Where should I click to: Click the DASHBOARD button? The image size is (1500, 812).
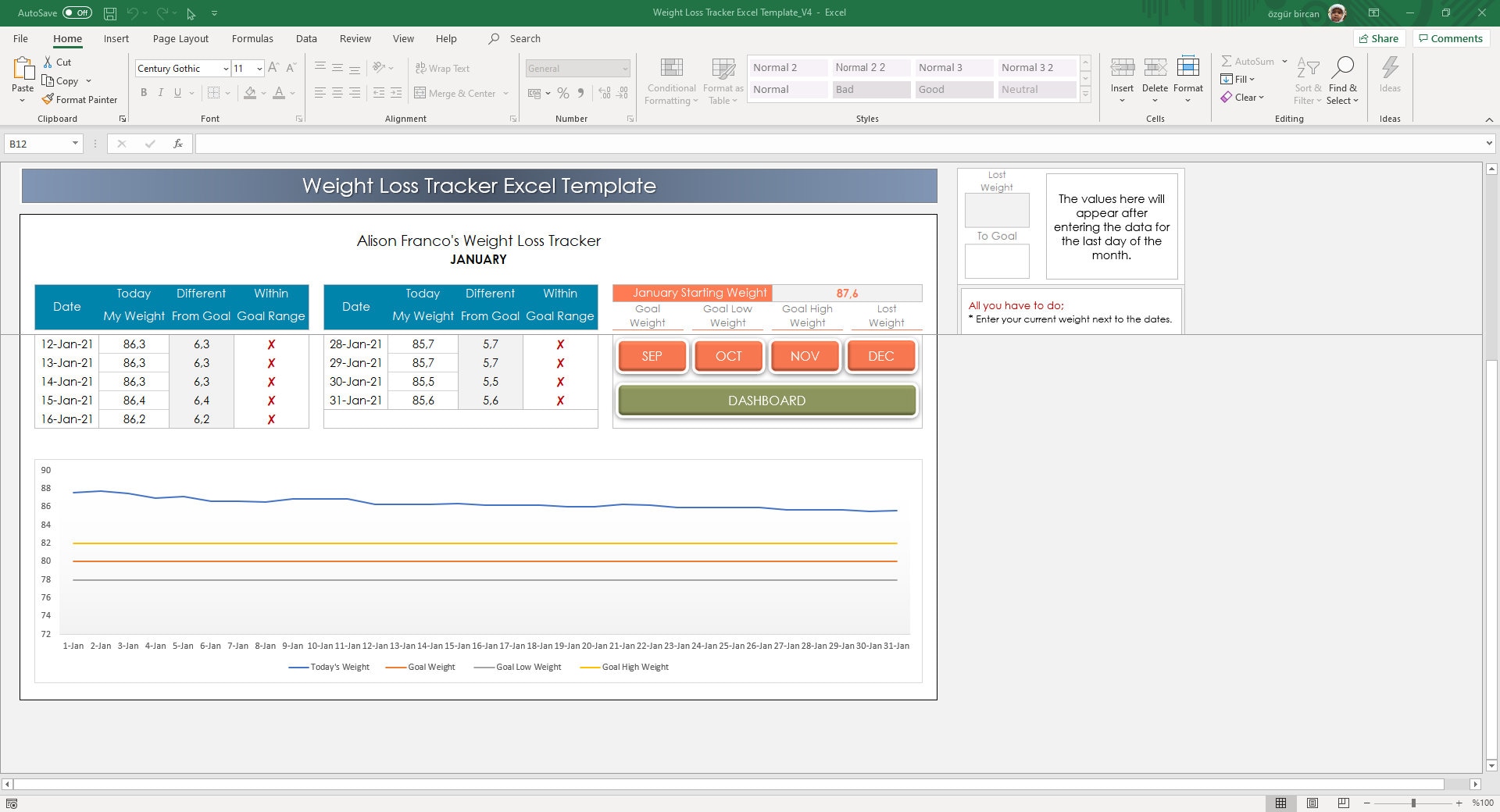click(x=766, y=400)
